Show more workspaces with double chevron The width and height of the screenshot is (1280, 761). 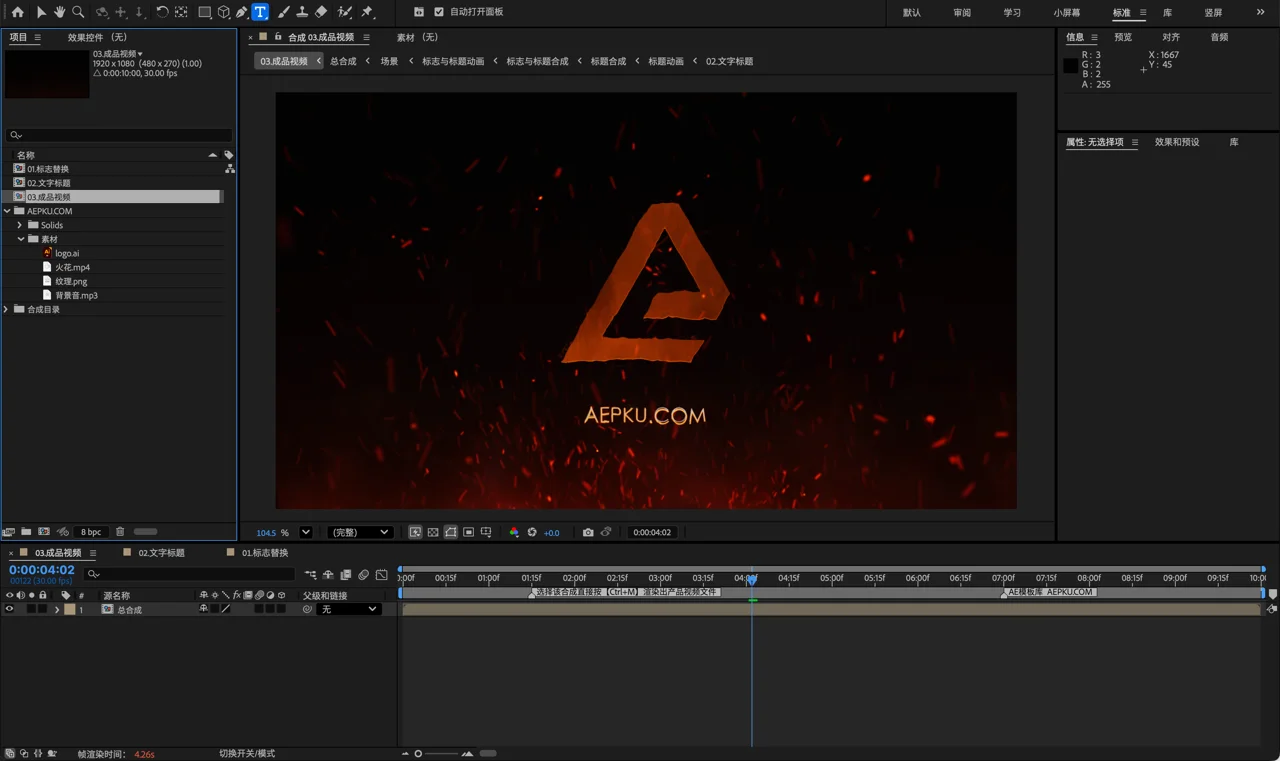click(1260, 12)
